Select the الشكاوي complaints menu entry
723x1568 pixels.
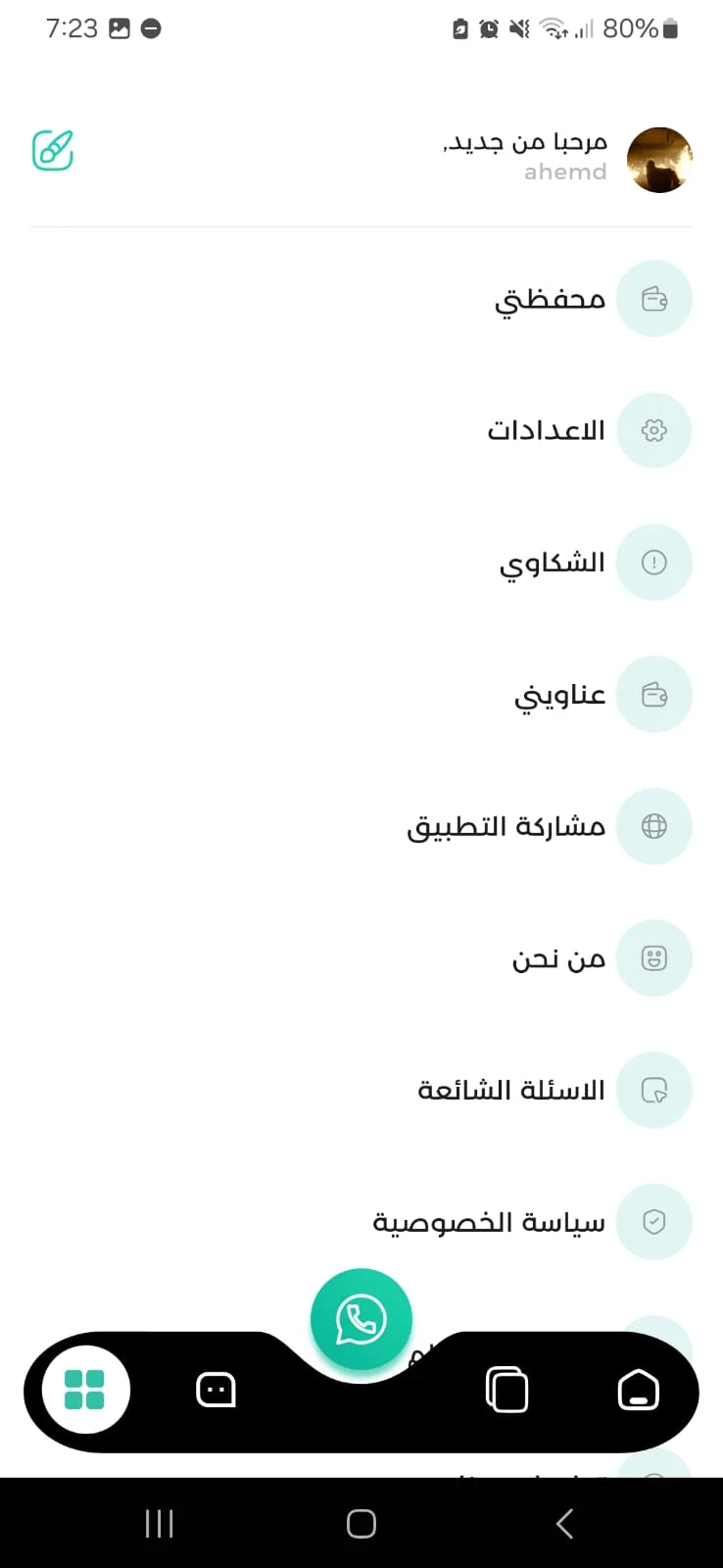tap(553, 563)
